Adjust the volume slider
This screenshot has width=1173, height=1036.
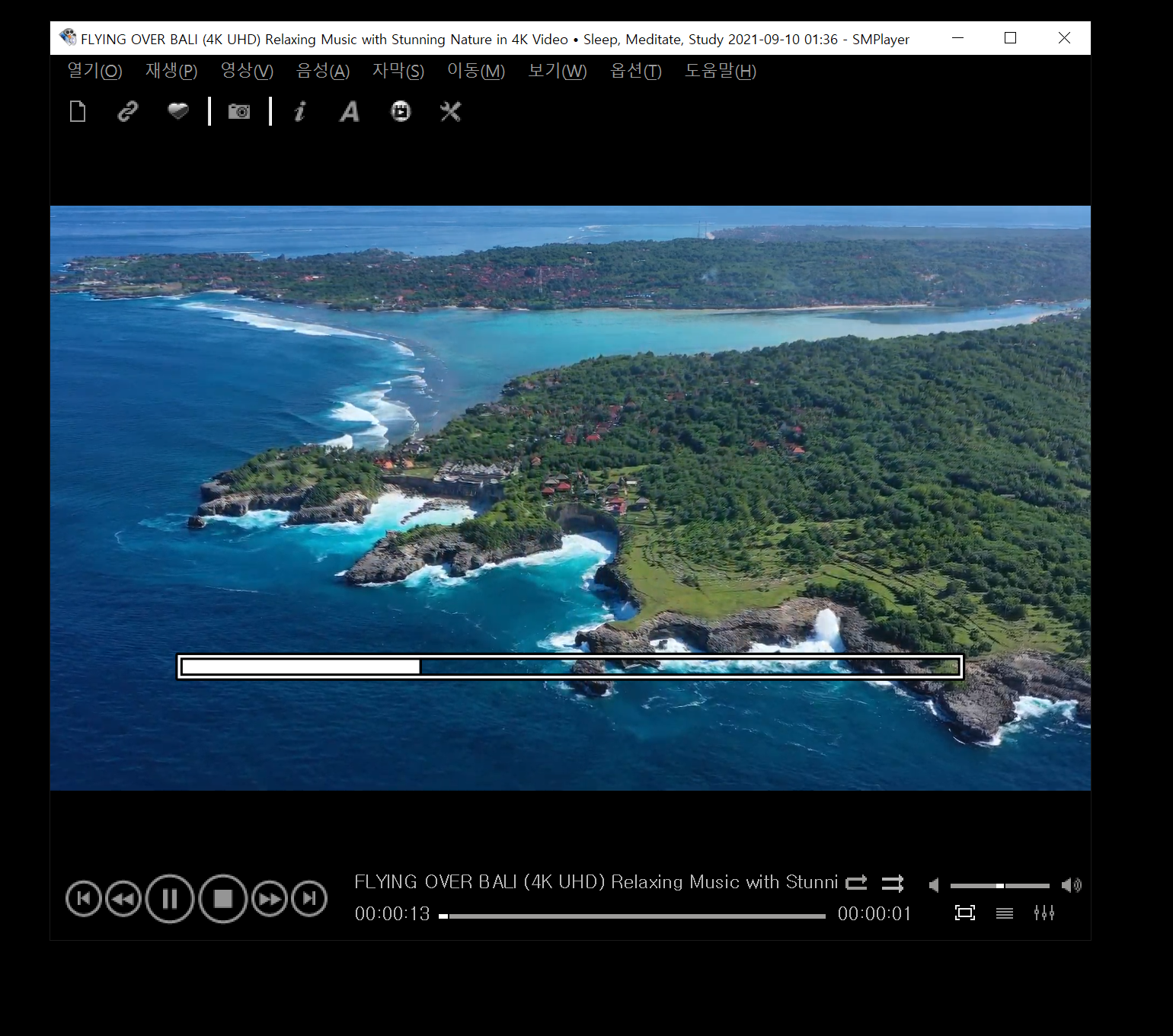click(x=1000, y=886)
